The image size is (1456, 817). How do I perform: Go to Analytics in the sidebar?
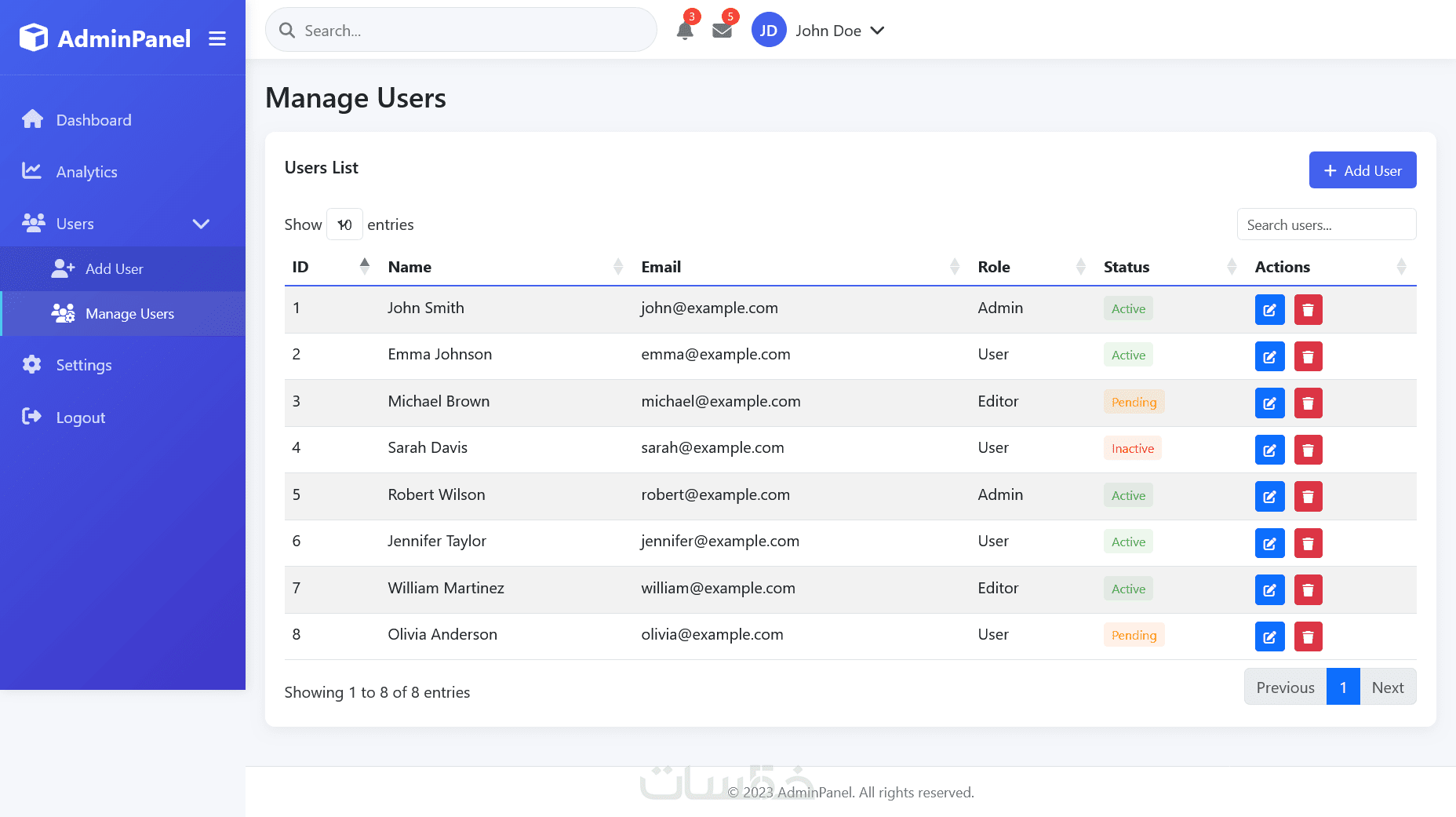pyautogui.click(x=86, y=172)
